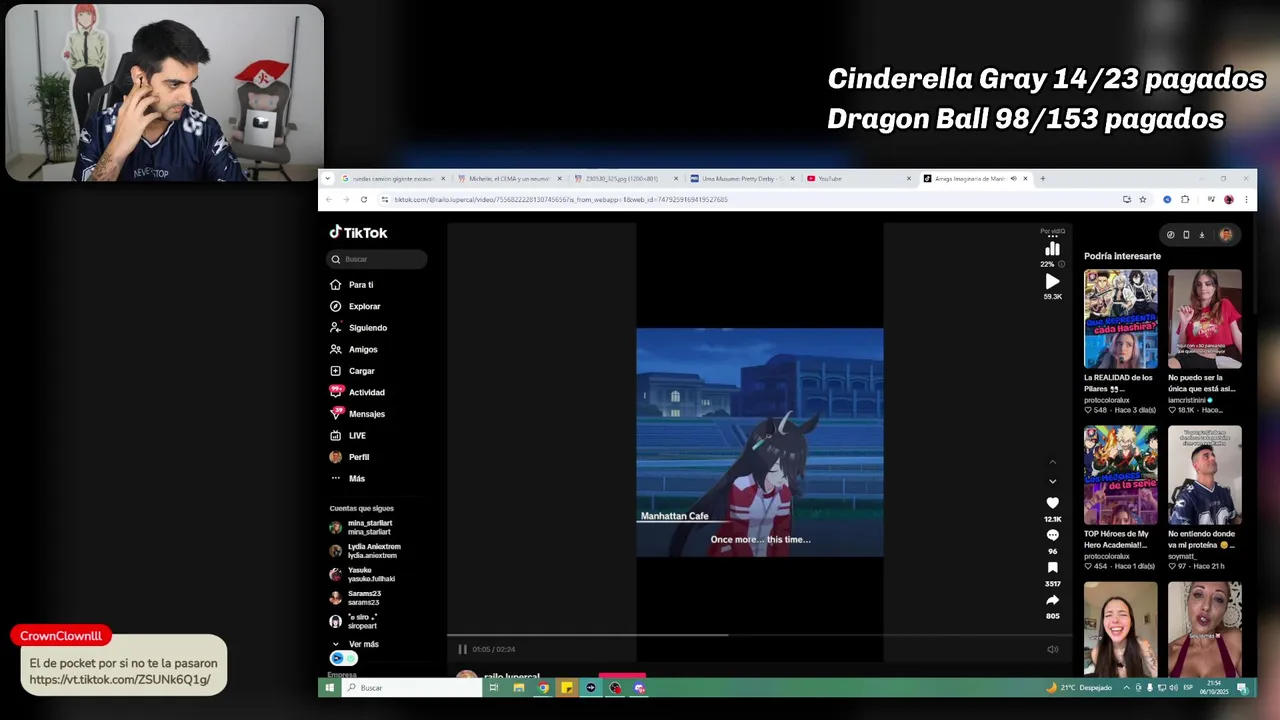Open siropeart account
Screen dimensions: 1280x720
tap(354, 621)
